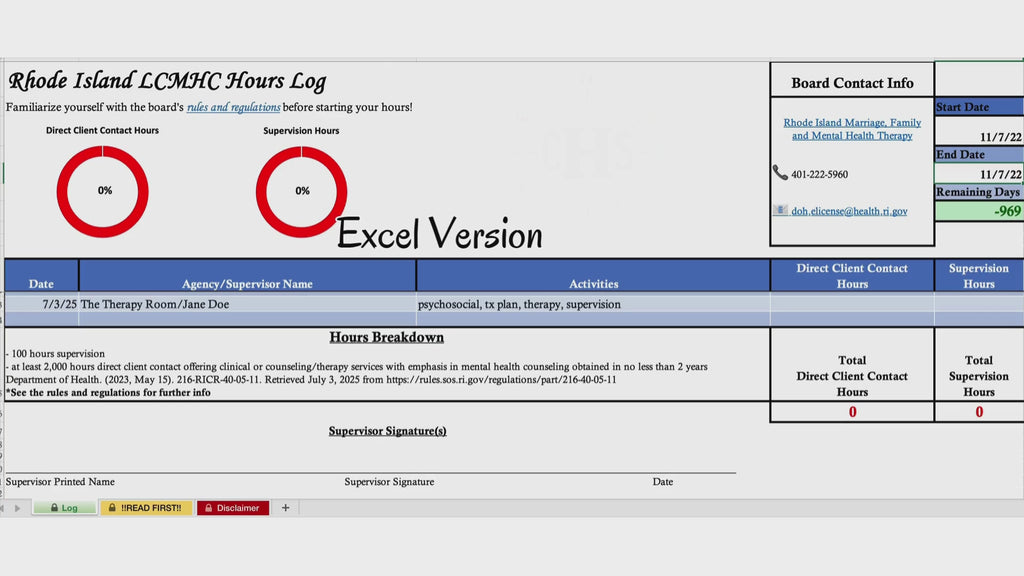Select the activities cell with psychosocial text
1024x576 pixels.
pyautogui.click(x=593, y=304)
